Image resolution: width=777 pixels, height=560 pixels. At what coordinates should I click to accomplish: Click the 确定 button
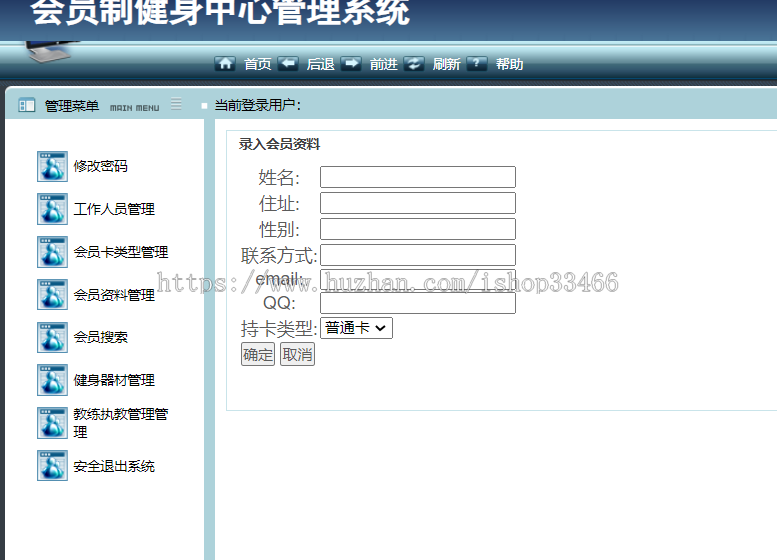coord(258,354)
